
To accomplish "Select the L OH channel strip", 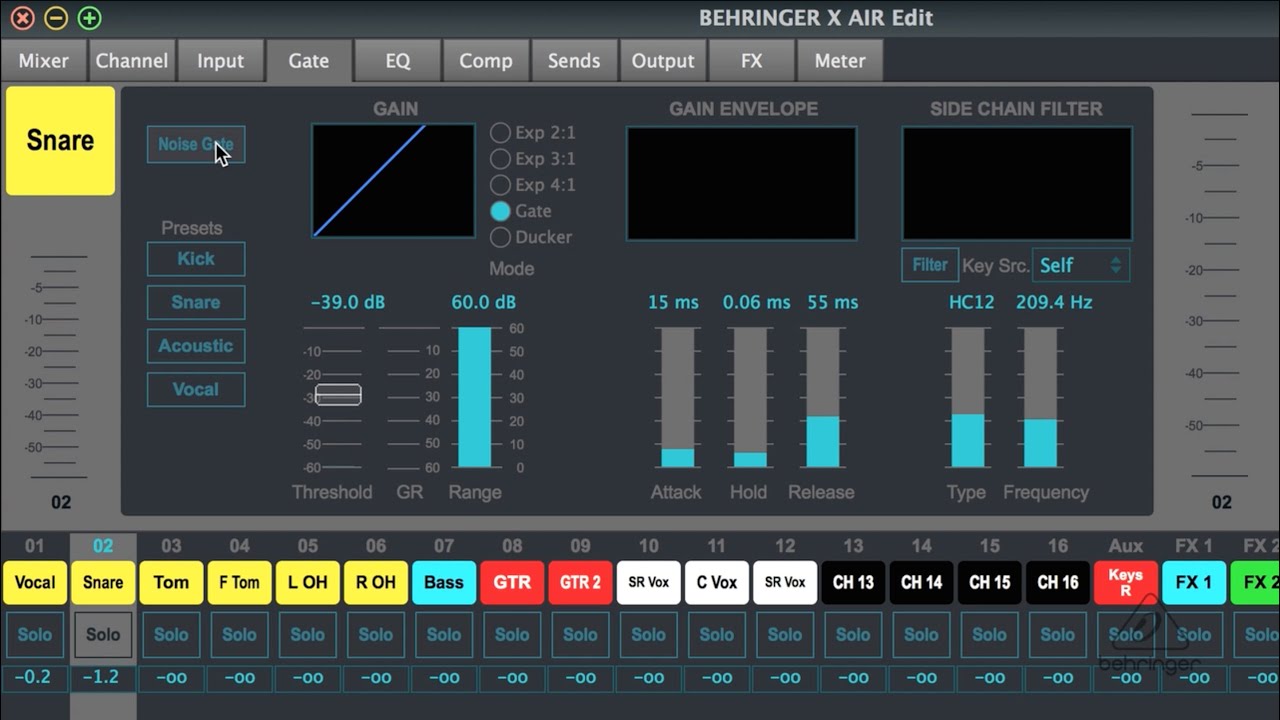I will coord(308,583).
